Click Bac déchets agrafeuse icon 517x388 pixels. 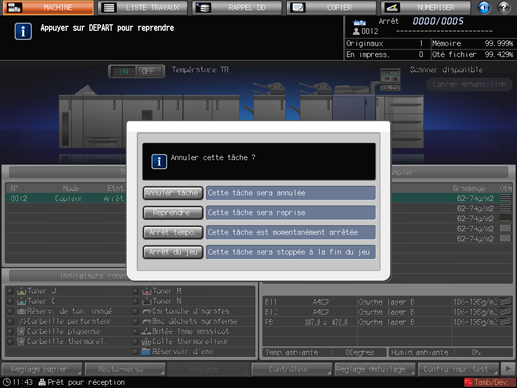(x=147, y=321)
